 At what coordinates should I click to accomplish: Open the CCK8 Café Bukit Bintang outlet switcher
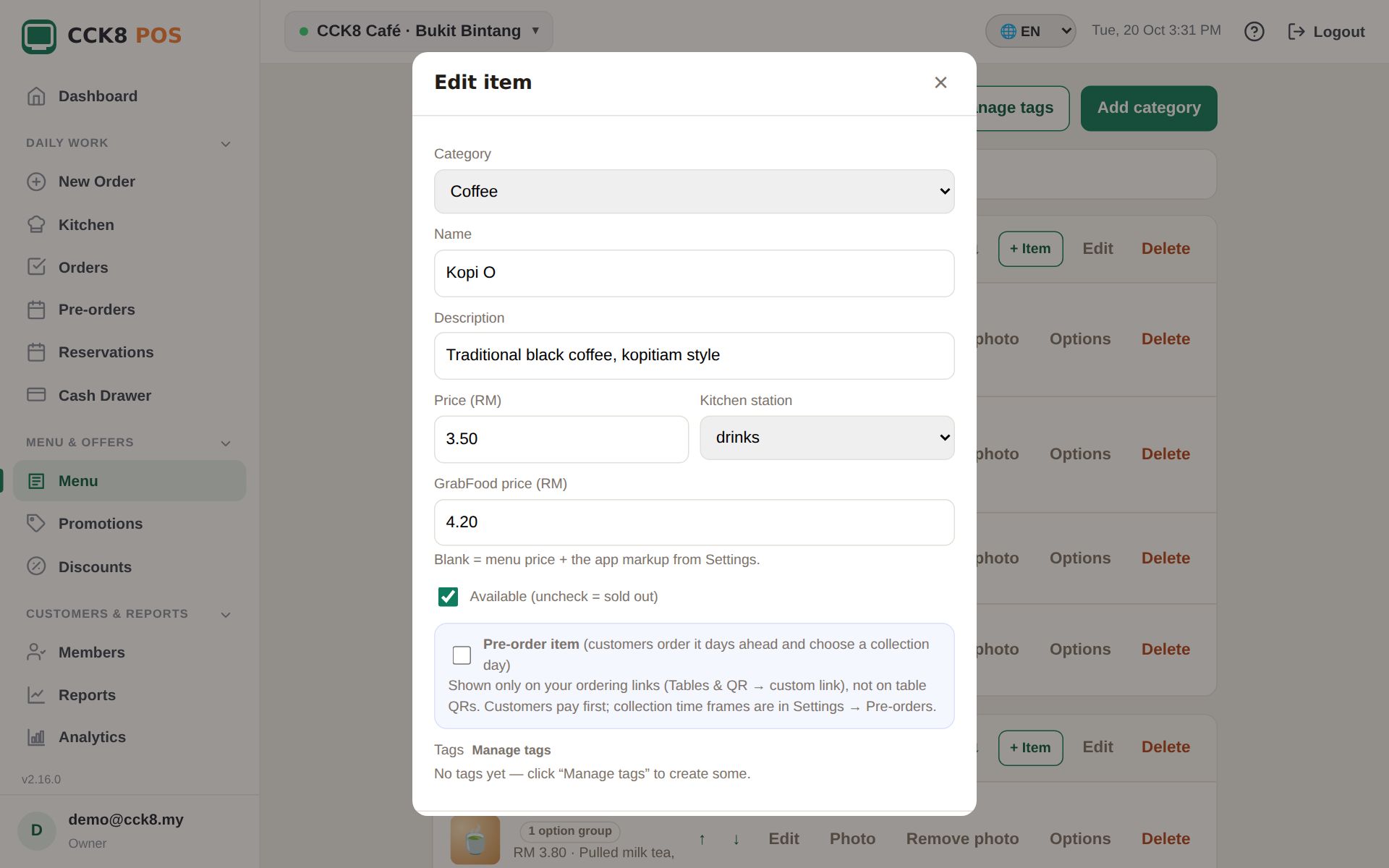pyautogui.click(x=419, y=31)
